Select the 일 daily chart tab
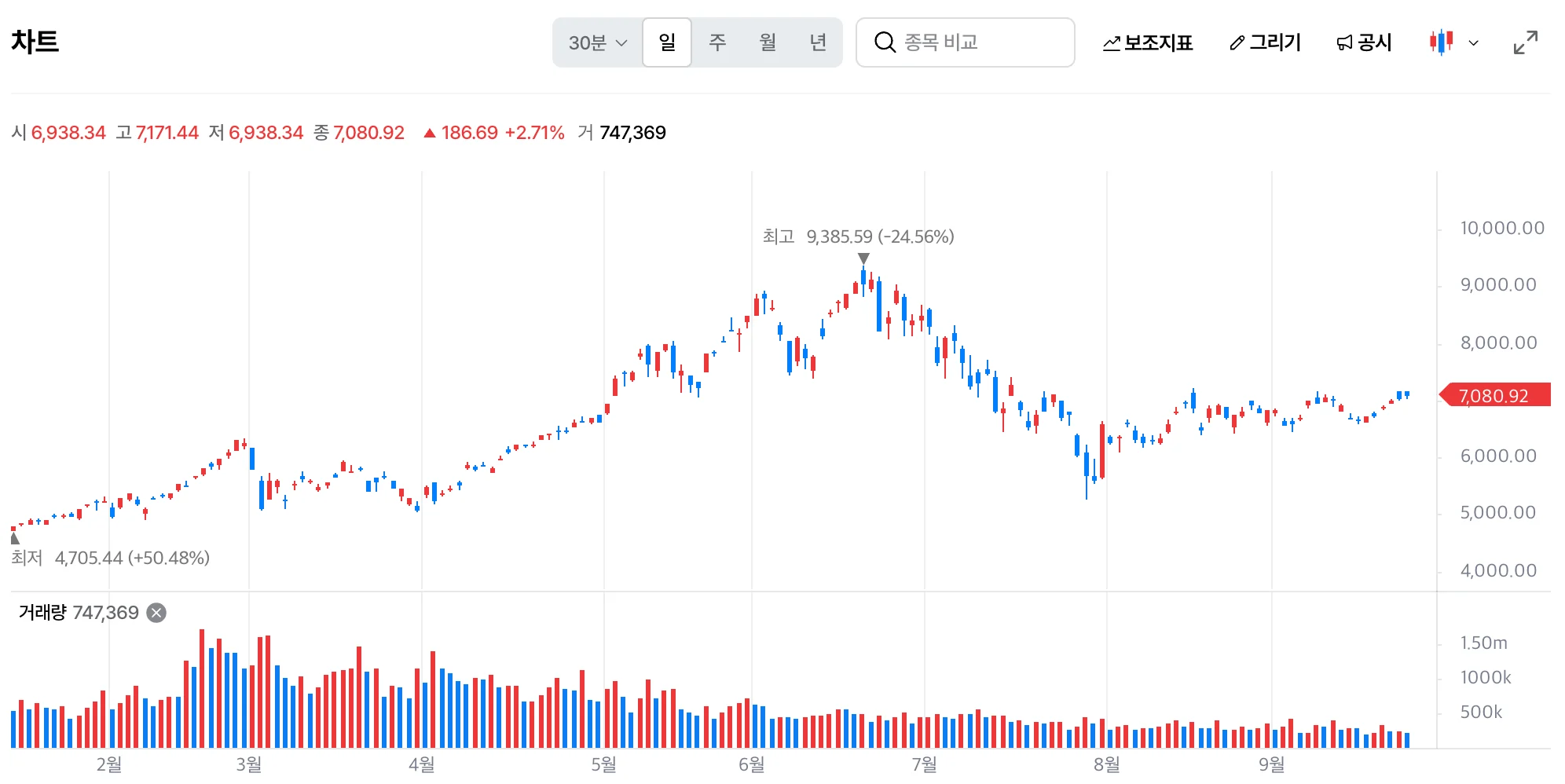The width and height of the screenshot is (1565, 784). pyautogui.click(x=667, y=42)
